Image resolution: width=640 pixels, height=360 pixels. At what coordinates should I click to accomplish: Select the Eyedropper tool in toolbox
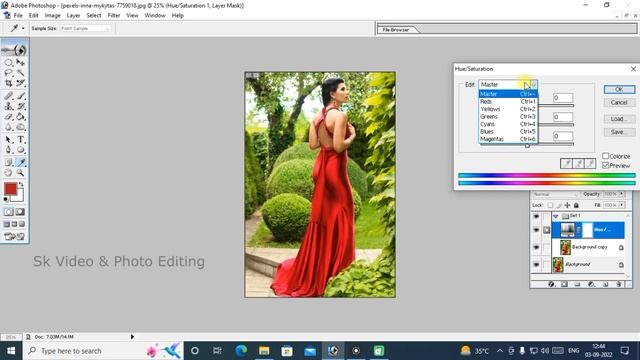pos(20,162)
